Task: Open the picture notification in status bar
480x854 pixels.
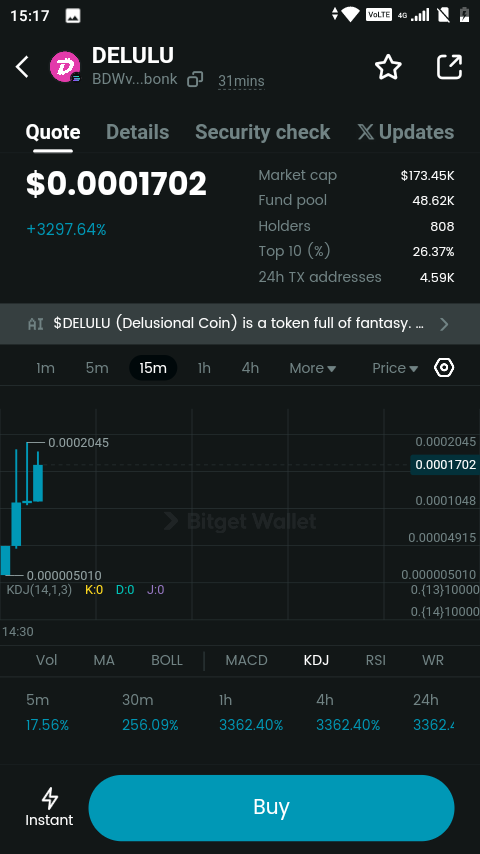Action: (73, 16)
